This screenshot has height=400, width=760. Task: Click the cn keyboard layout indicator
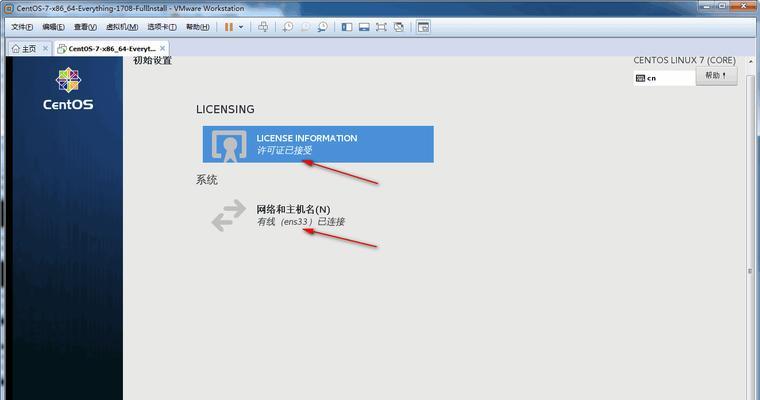pos(664,78)
